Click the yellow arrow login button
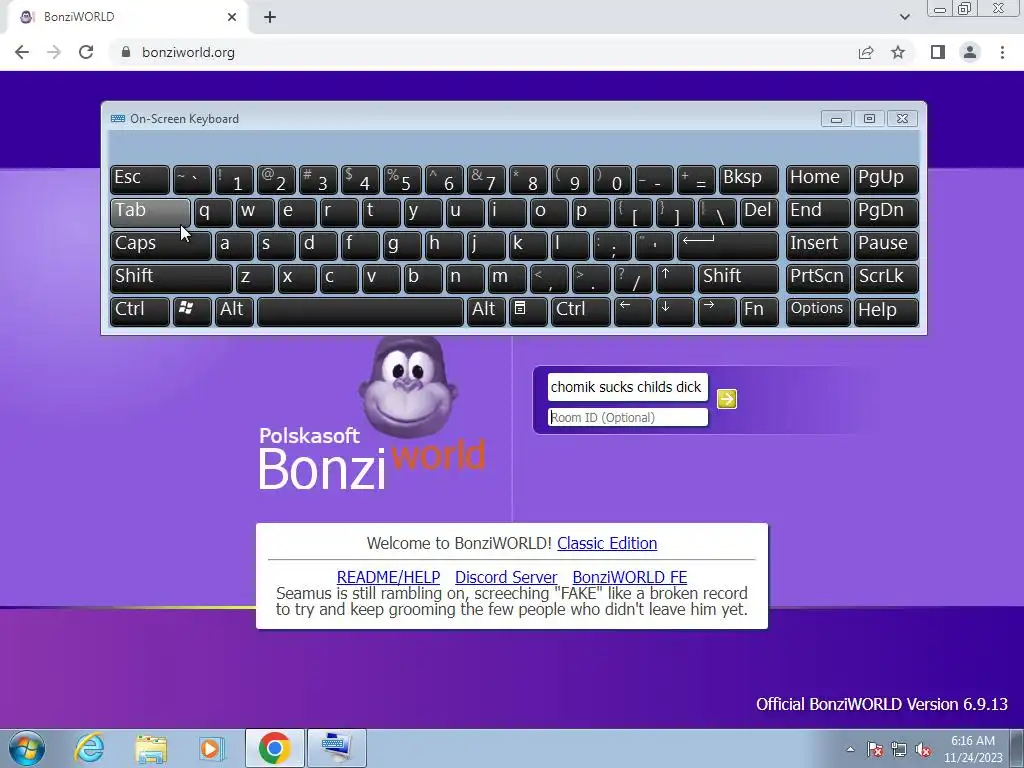The image size is (1024, 768). pyautogui.click(x=726, y=399)
